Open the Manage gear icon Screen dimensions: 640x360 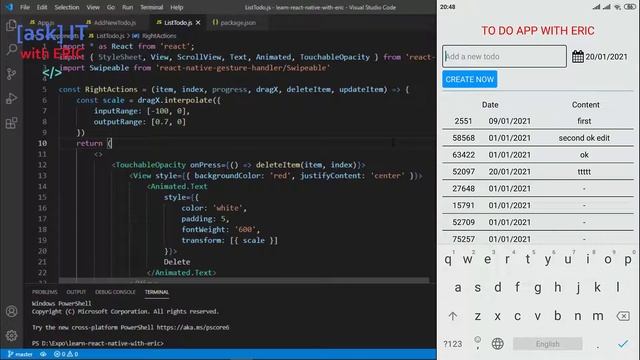pos(11,336)
